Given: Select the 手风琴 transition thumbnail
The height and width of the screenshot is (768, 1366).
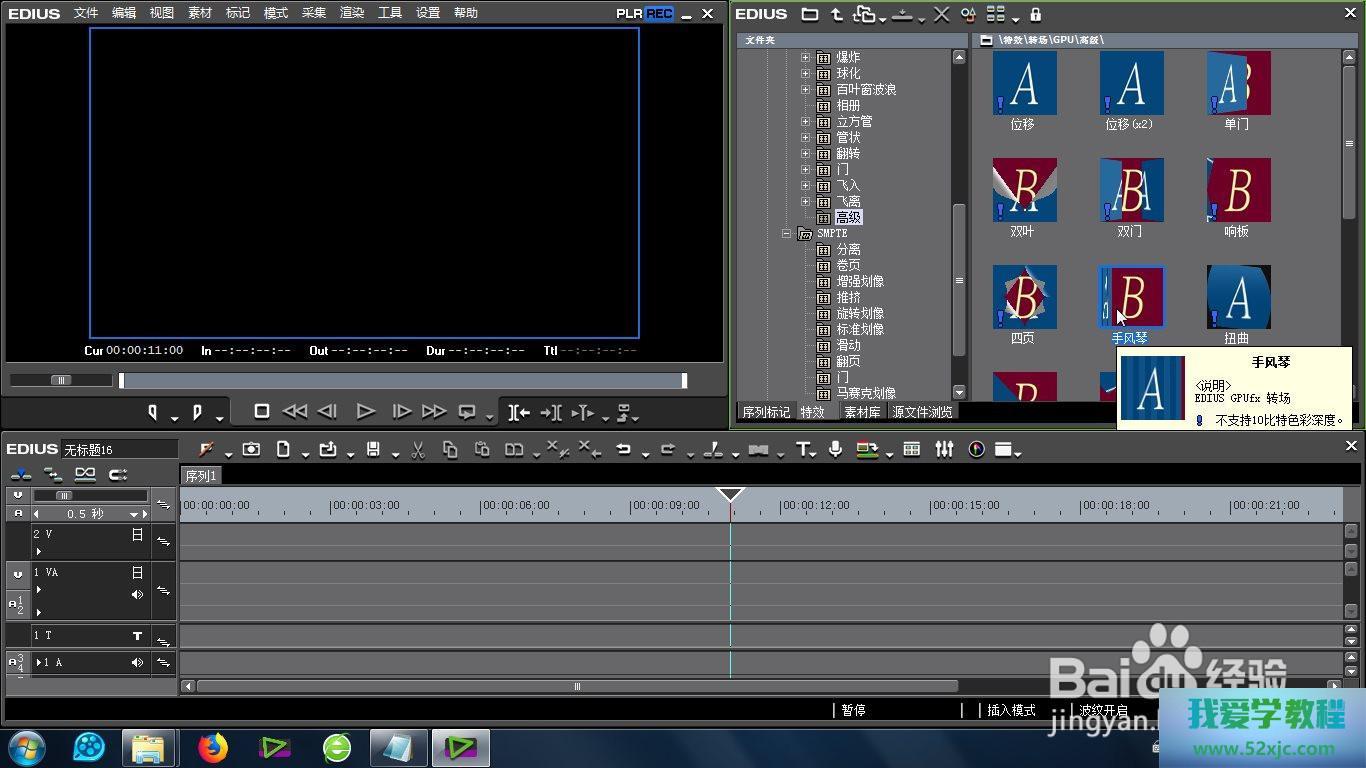Looking at the screenshot, I should [x=1131, y=297].
